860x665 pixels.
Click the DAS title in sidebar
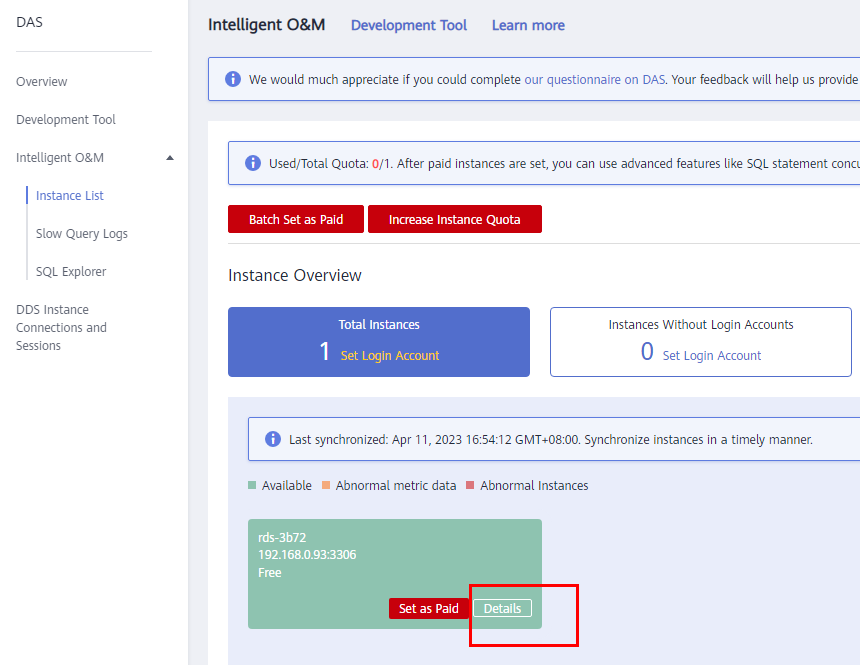[29, 22]
